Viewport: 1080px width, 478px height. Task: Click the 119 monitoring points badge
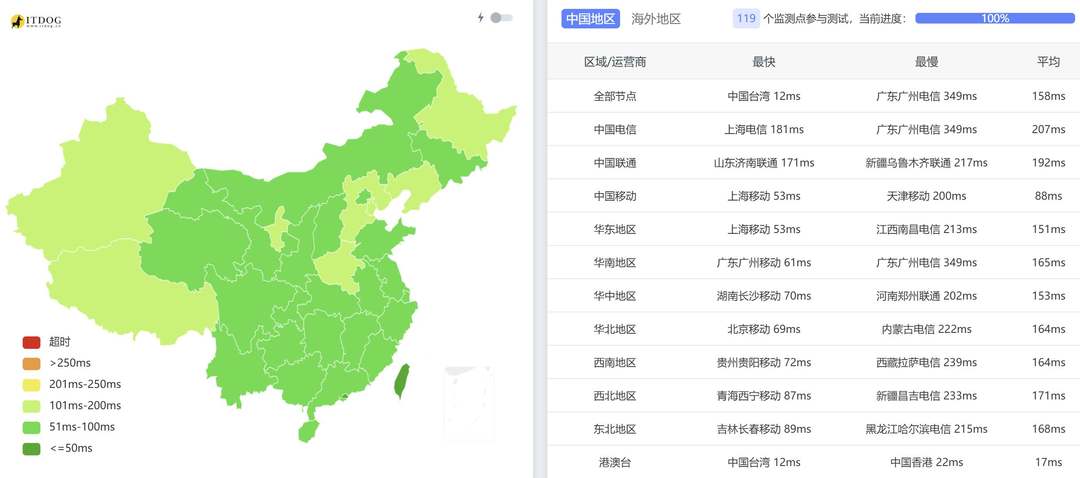746,19
